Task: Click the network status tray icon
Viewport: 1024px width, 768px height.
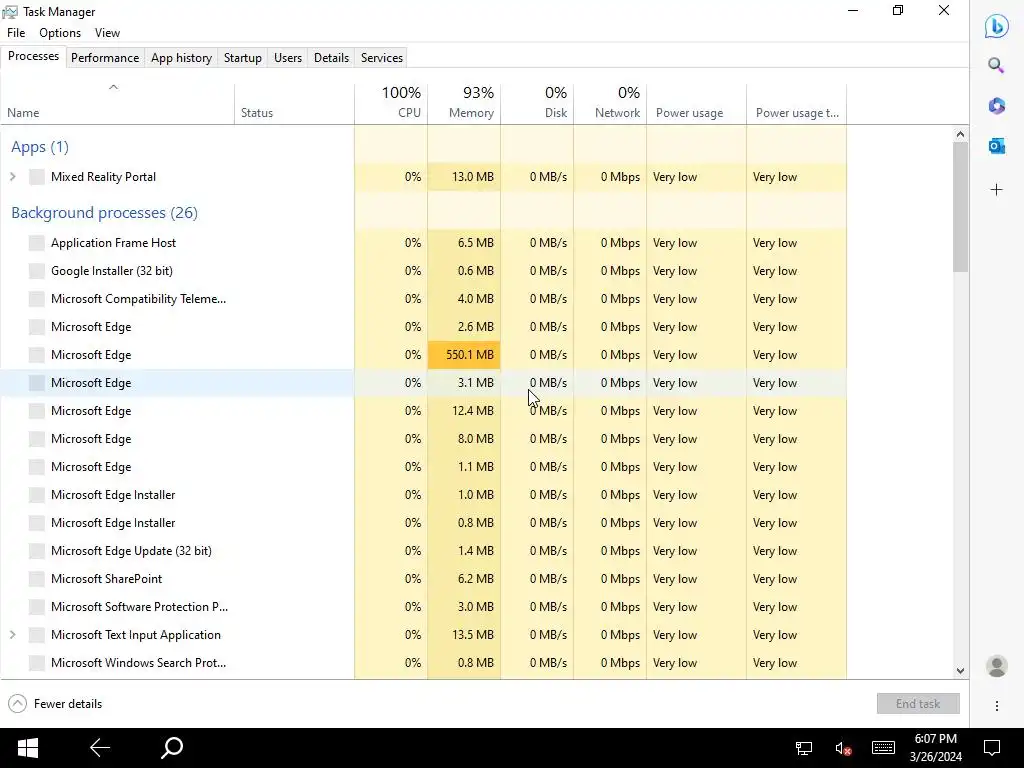Action: tap(803, 748)
